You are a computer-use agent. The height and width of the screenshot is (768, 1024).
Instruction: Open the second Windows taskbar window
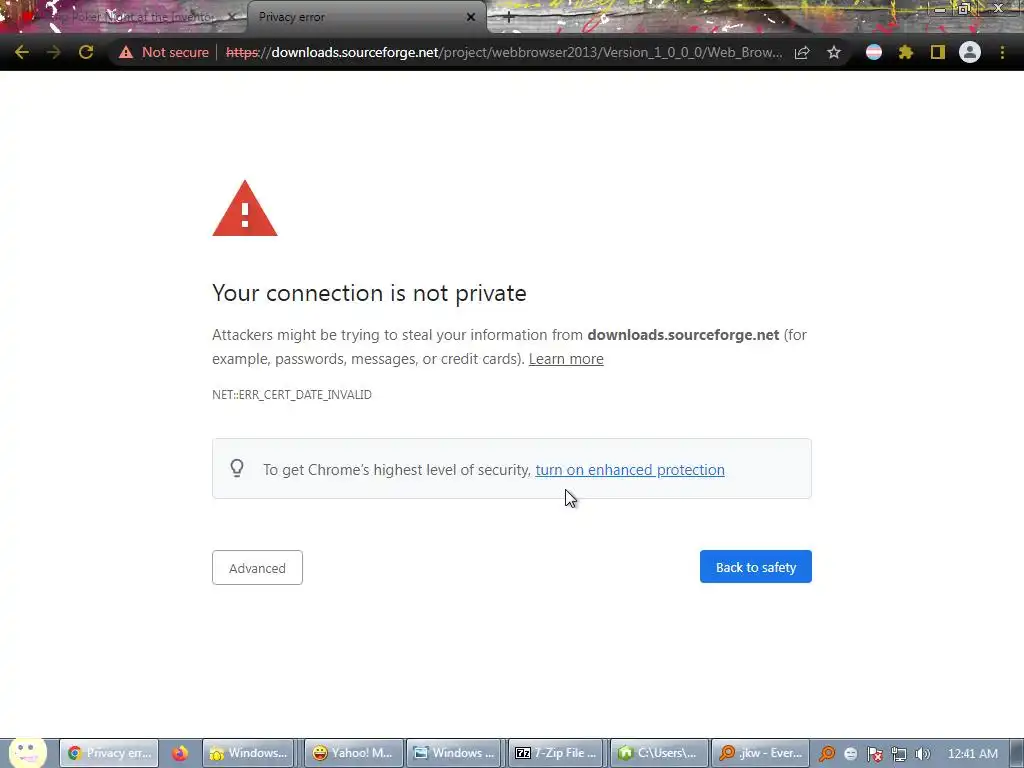click(455, 753)
